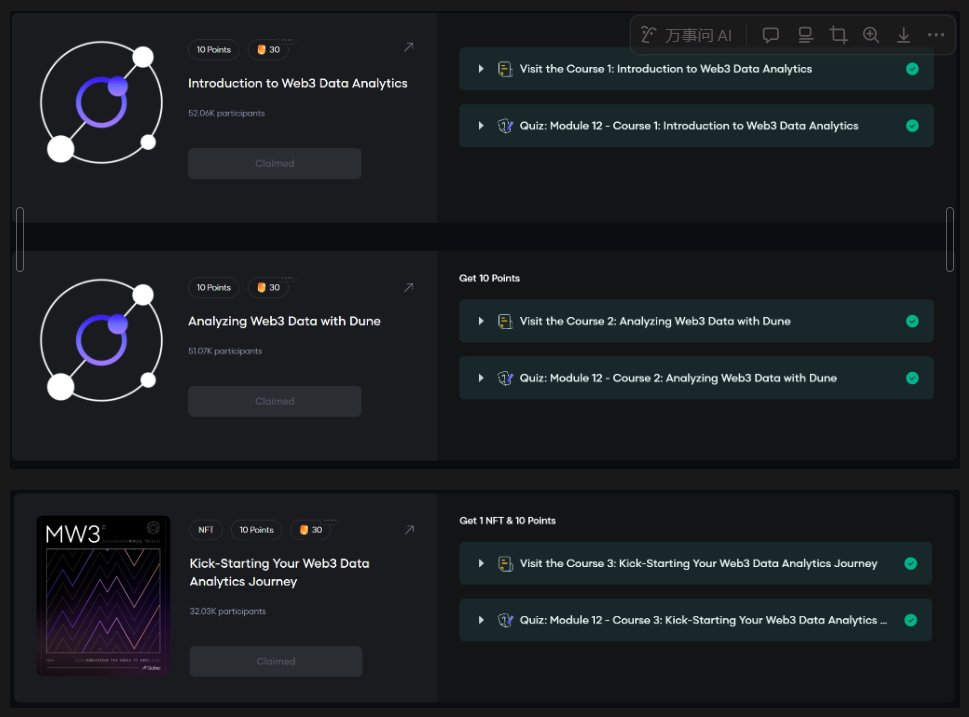Open external link arrow for Introduction to Web3 course

tap(408, 47)
